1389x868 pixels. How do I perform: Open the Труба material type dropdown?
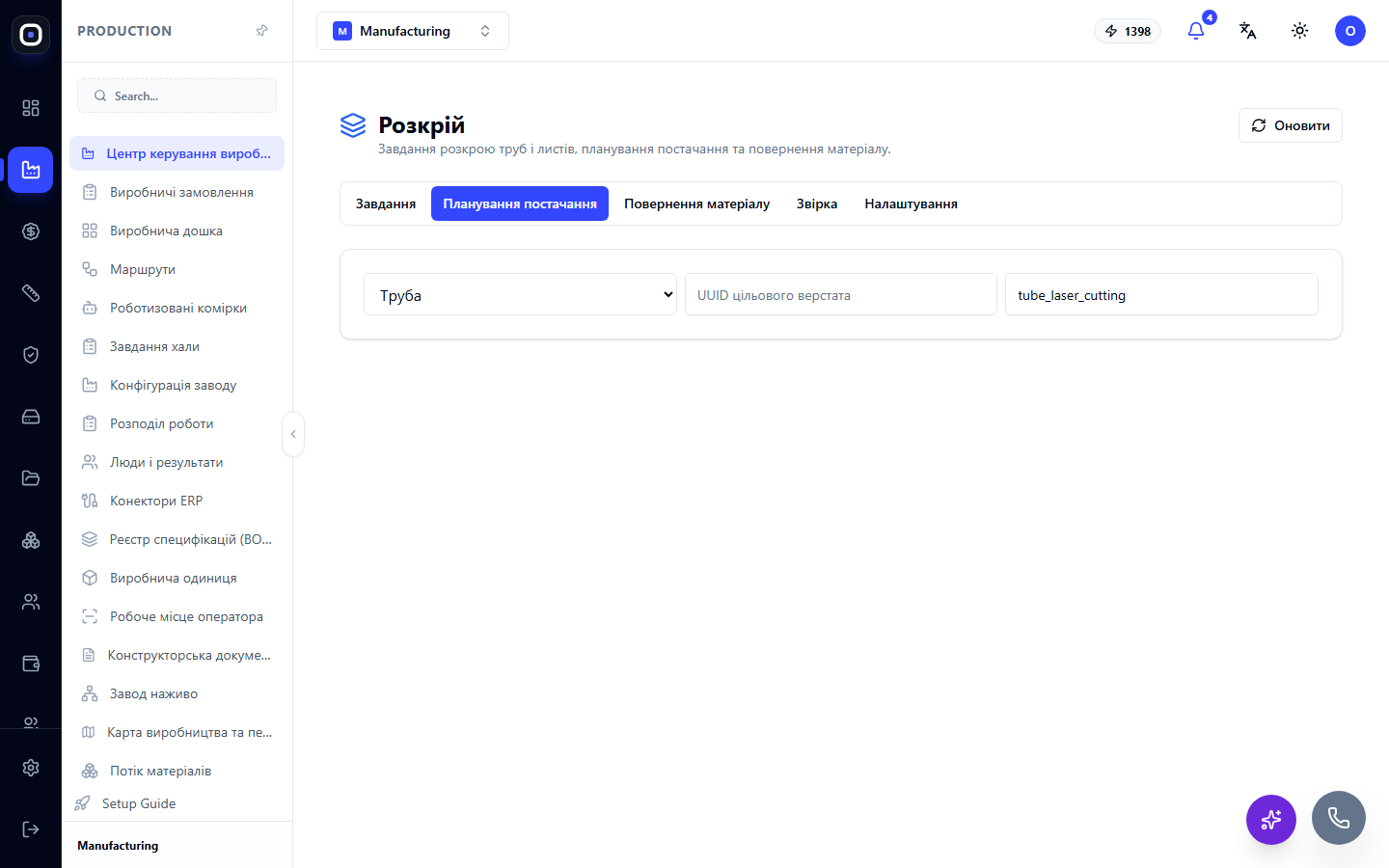(520, 294)
